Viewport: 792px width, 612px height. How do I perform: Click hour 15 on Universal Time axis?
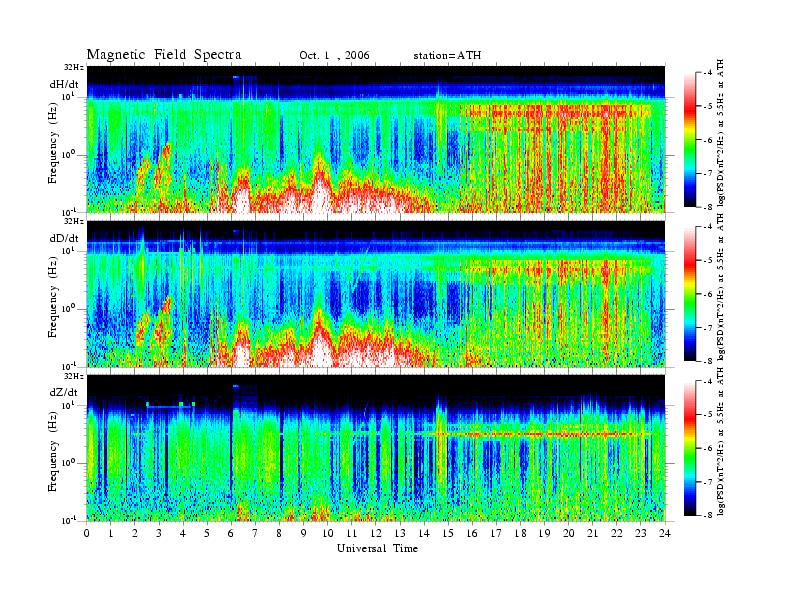(x=448, y=533)
